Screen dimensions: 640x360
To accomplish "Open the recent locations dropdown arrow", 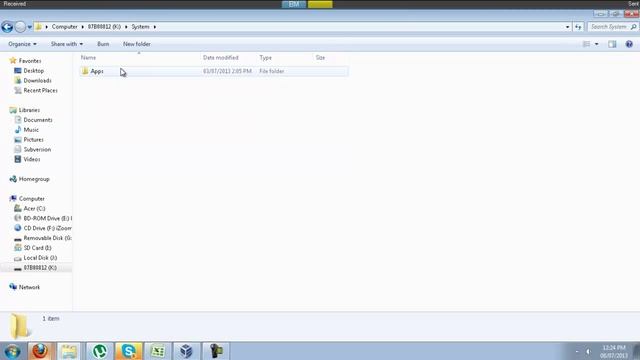I will tap(29, 27).
